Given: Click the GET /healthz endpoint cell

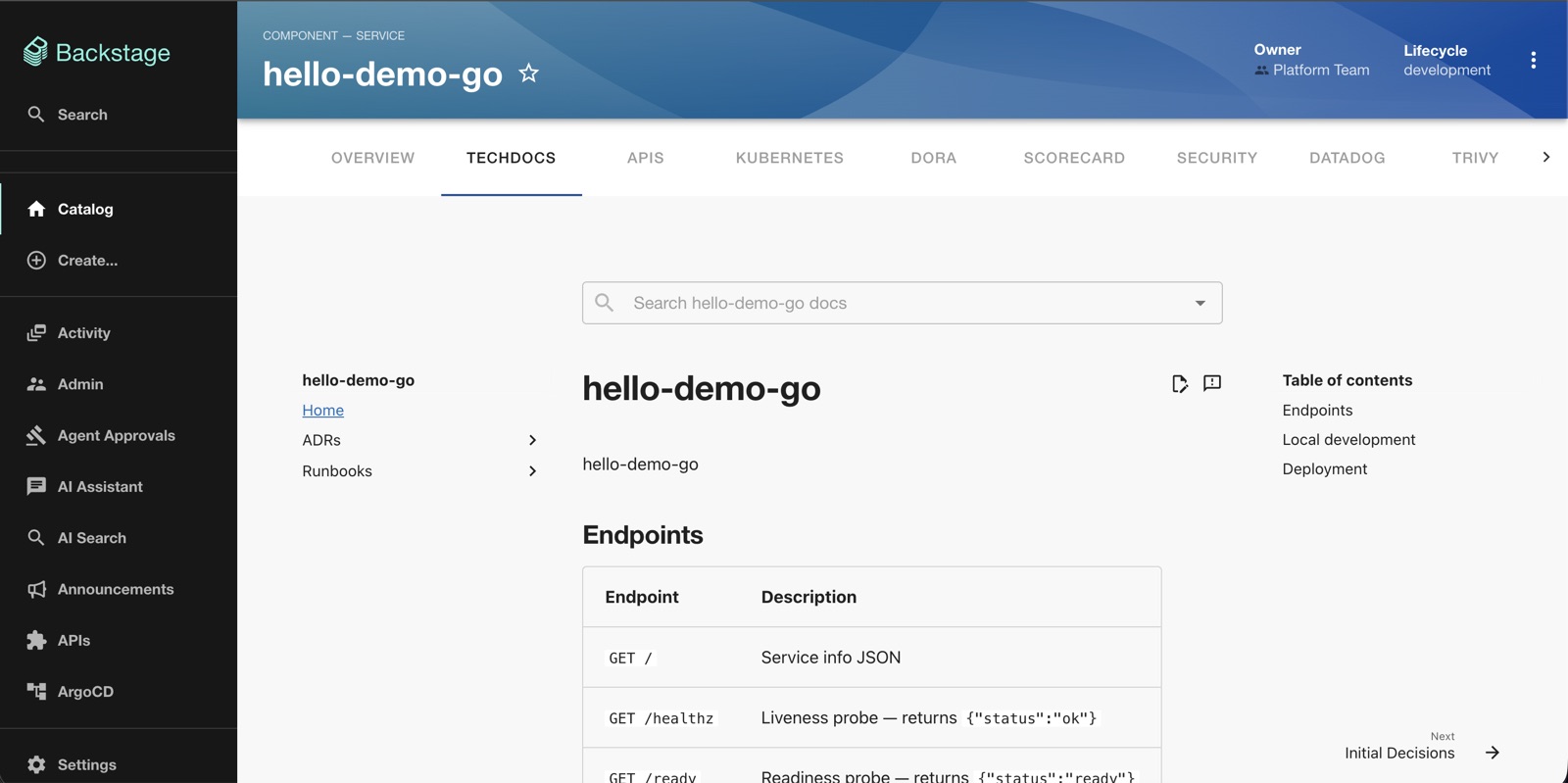Looking at the screenshot, I should click(x=661, y=718).
